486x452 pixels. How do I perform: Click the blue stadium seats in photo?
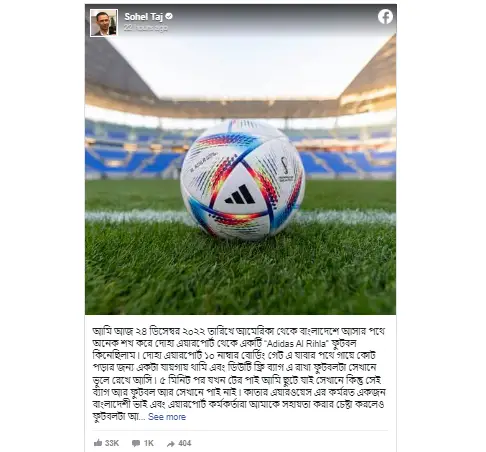click(x=347, y=162)
